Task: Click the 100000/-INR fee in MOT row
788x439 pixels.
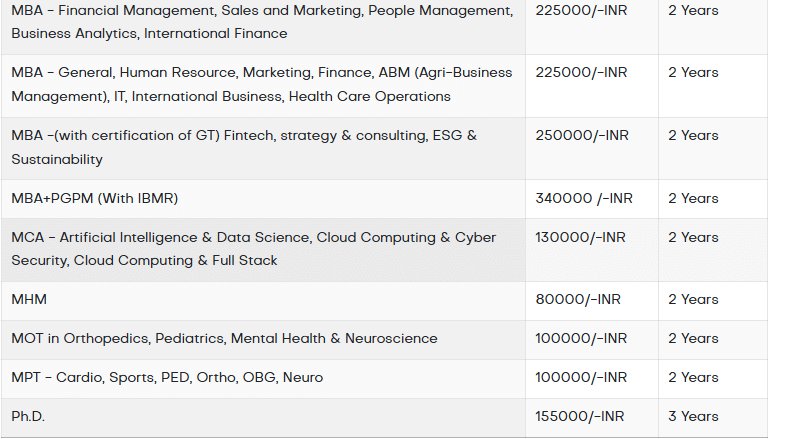Action: (x=581, y=338)
